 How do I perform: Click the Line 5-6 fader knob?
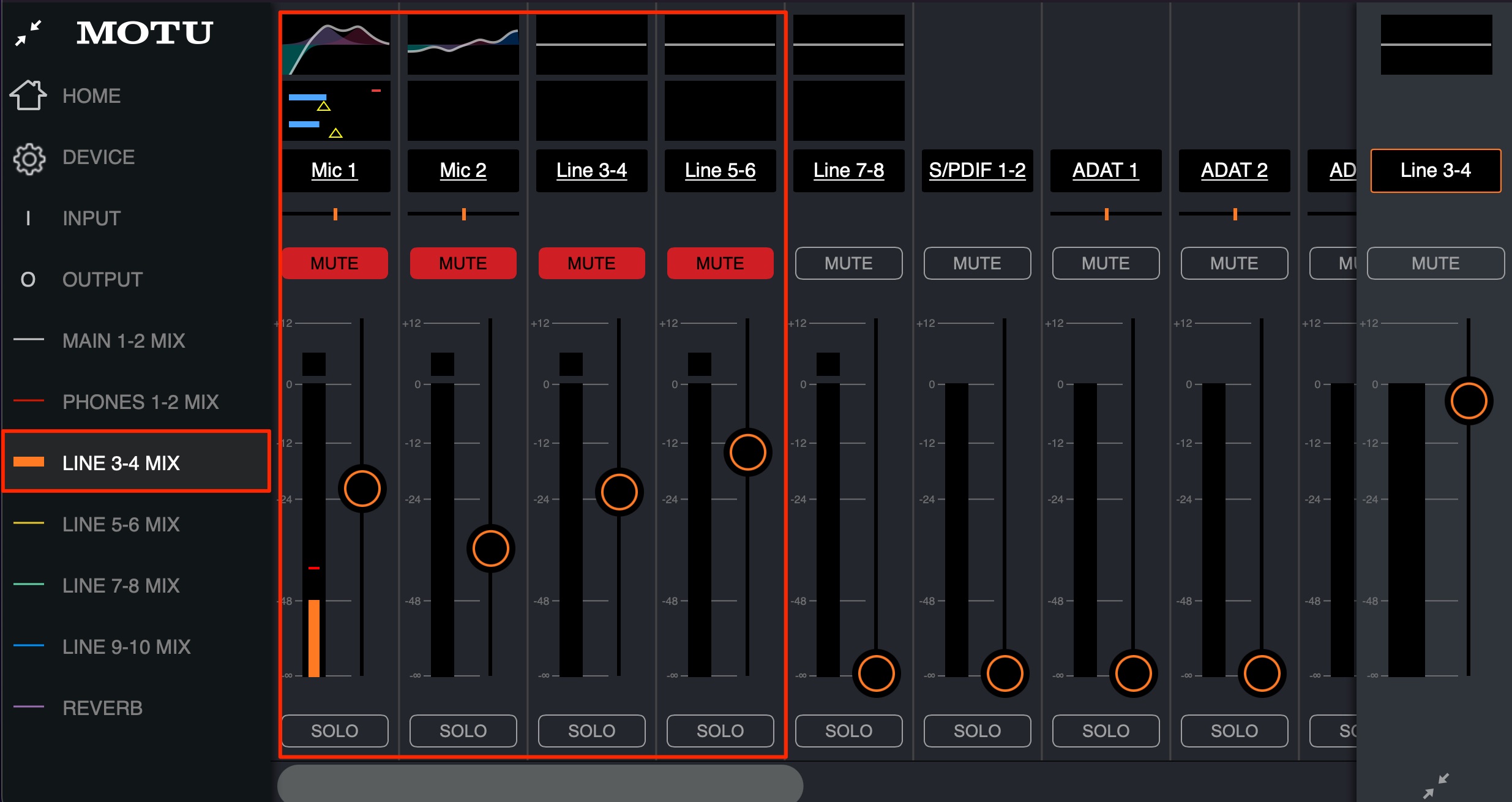click(748, 452)
